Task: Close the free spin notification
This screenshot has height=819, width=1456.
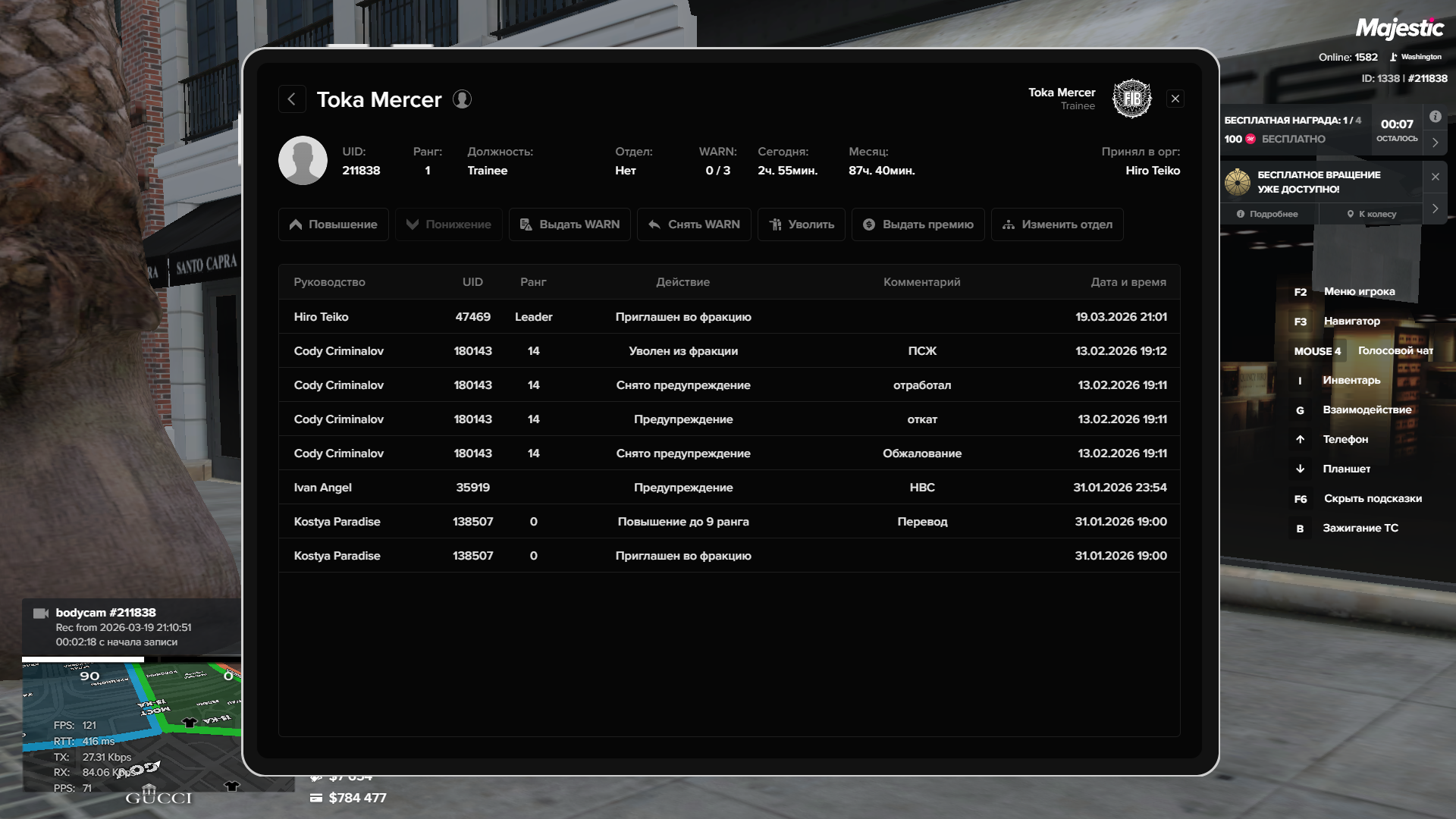Action: pos(1435,177)
